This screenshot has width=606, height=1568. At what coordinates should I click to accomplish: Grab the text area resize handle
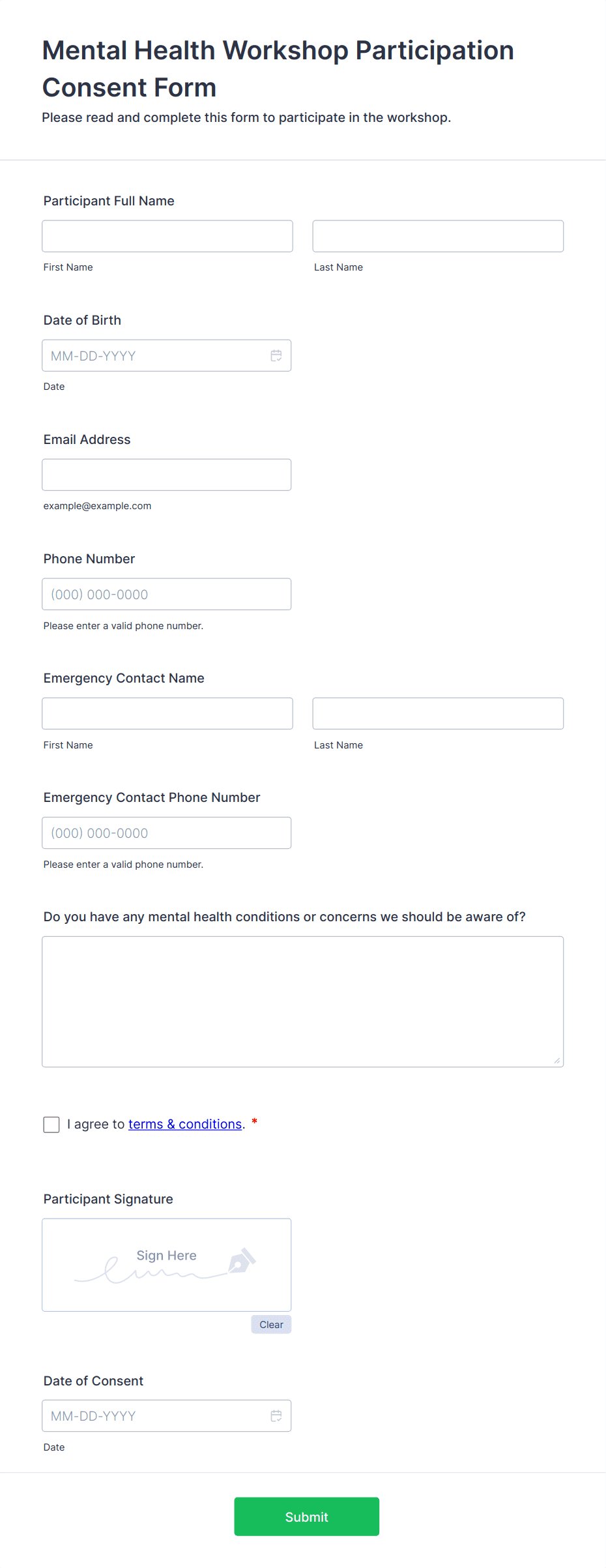557,1061
